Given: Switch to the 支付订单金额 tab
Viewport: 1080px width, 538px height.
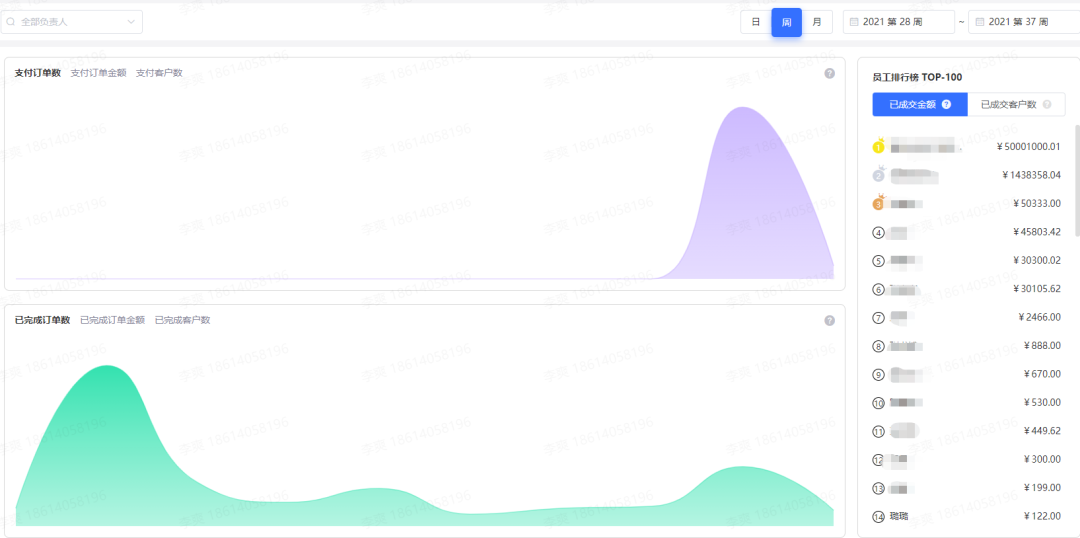Looking at the screenshot, I should 98,73.
